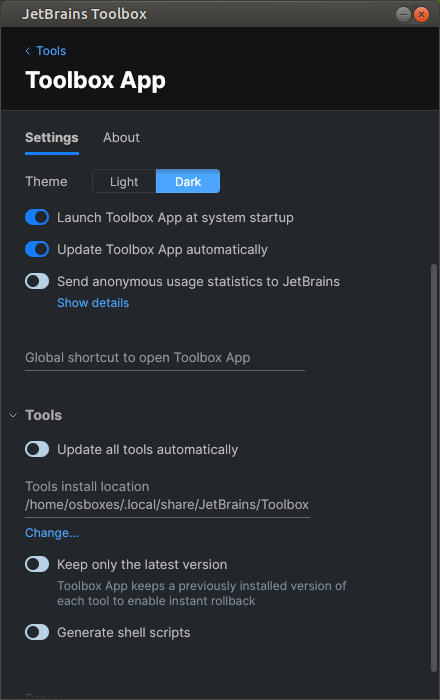Choose the Dark theme option
Viewport: 440px width, 700px height.
(x=188, y=181)
